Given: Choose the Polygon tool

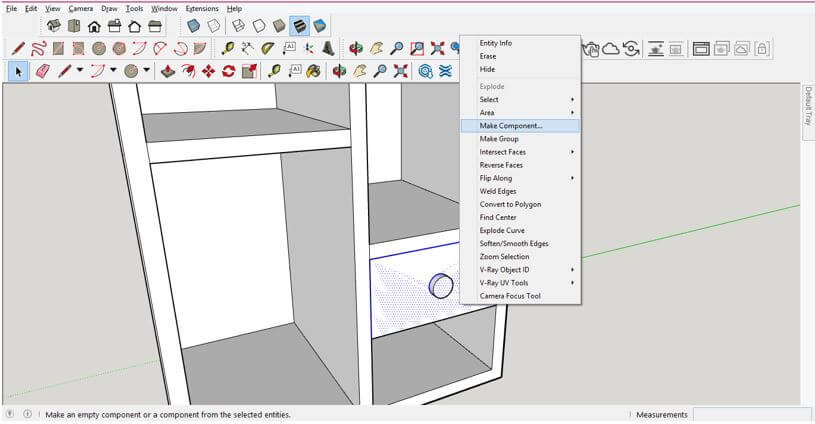Looking at the screenshot, I should (119, 49).
